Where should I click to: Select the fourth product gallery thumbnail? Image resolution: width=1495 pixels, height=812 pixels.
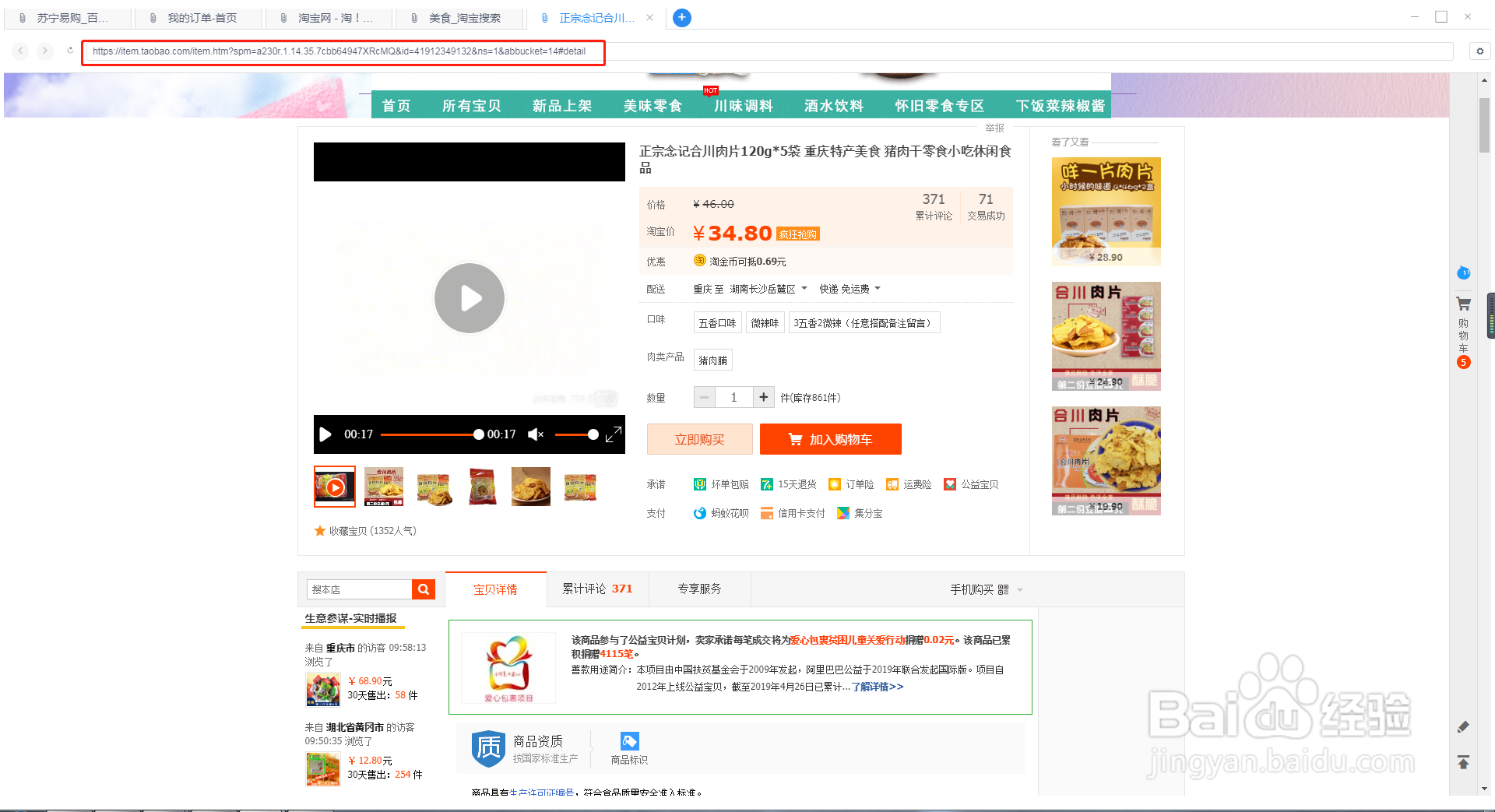(483, 487)
